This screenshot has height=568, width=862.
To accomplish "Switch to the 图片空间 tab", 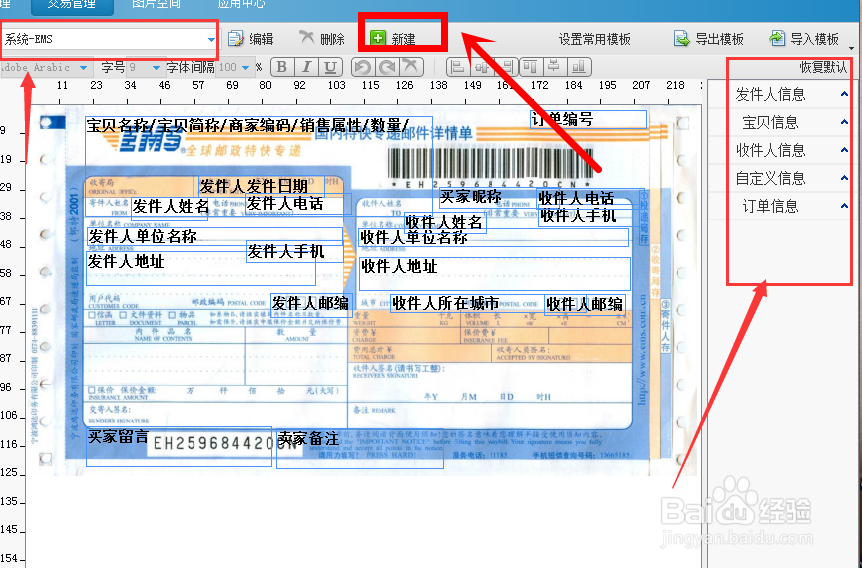I will [x=156, y=4].
